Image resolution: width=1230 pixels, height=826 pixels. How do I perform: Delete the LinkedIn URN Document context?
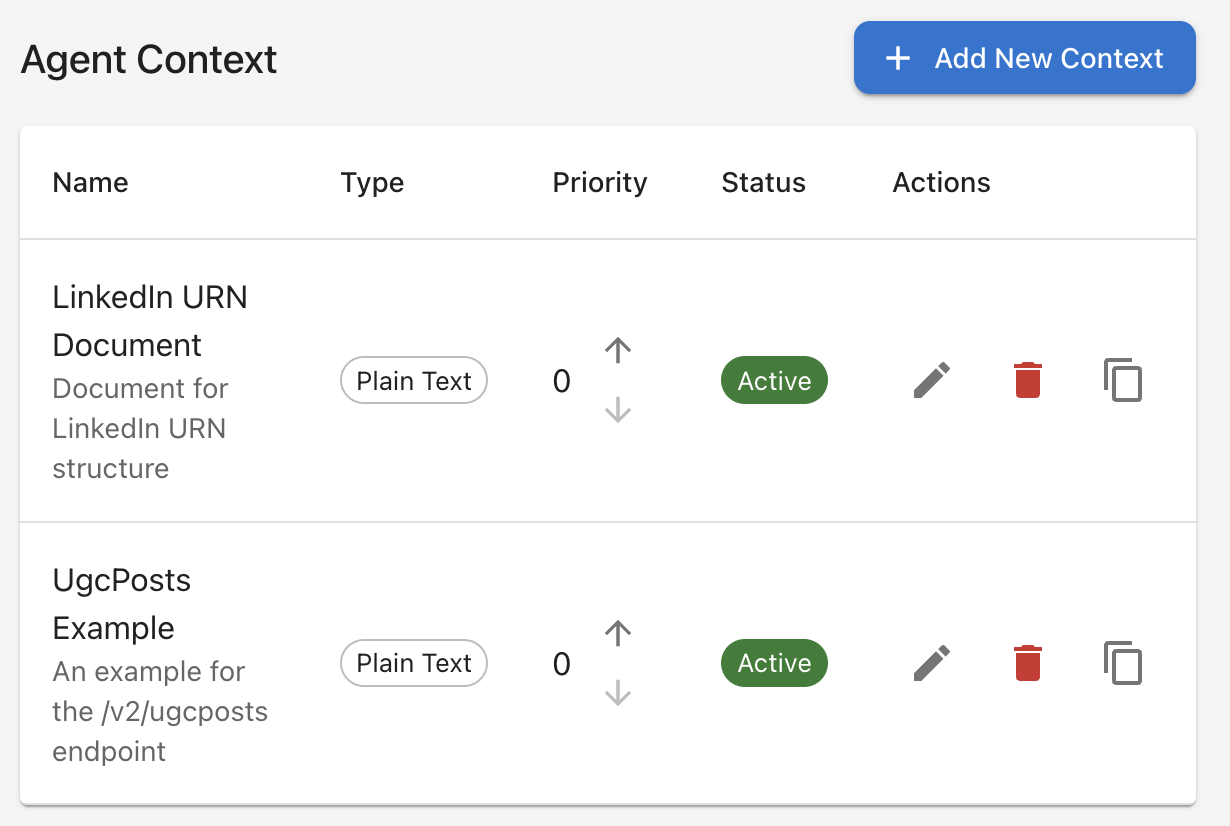1028,381
